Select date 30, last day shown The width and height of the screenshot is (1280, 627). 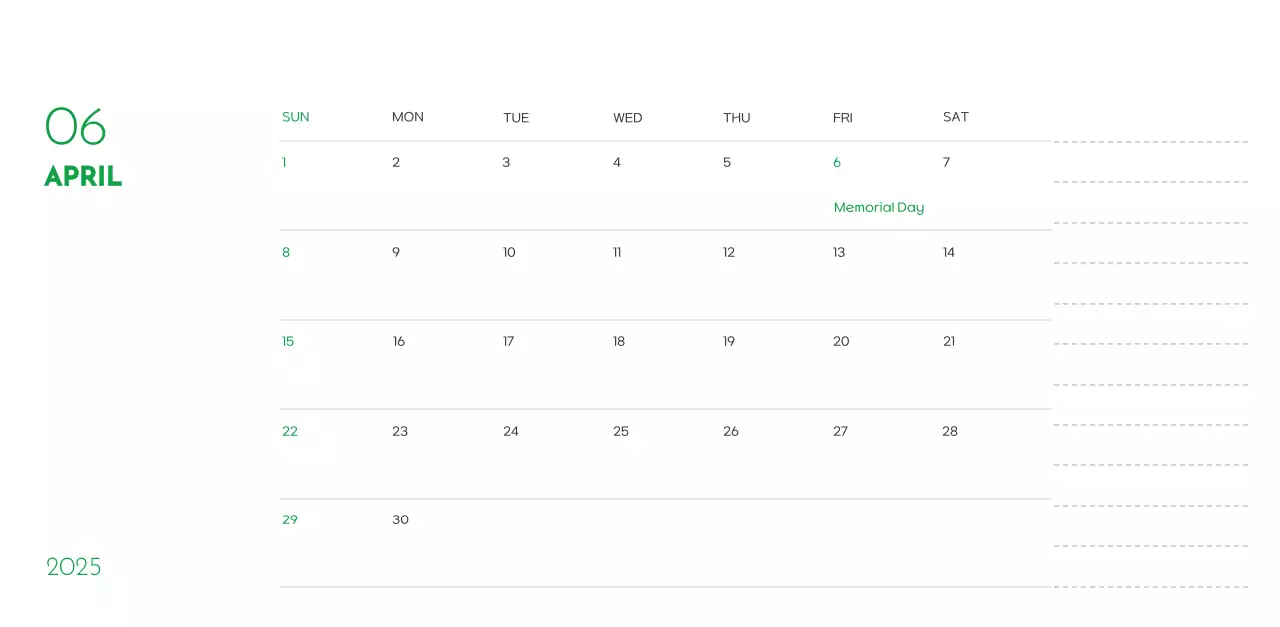coord(400,519)
